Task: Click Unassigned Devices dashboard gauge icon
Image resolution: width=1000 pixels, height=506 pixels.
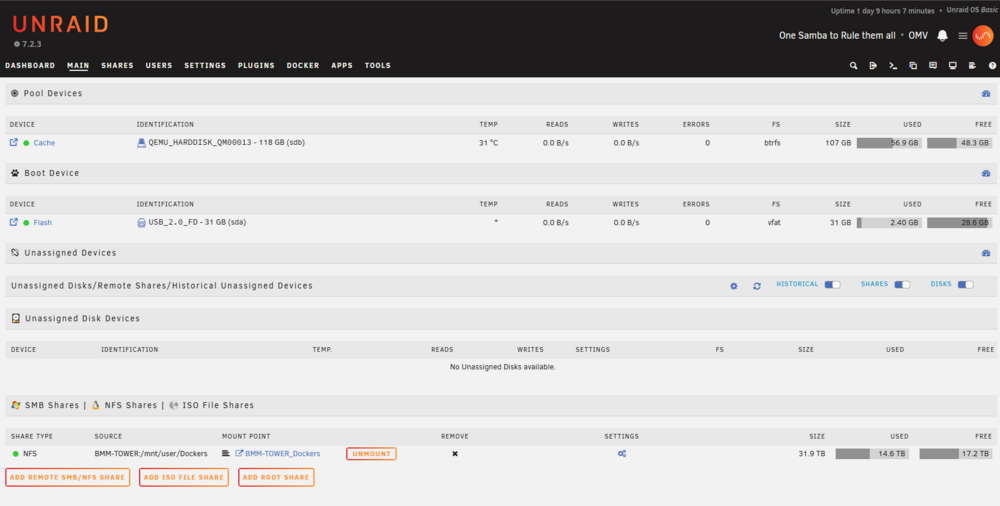Action: [x=986, y=253]
